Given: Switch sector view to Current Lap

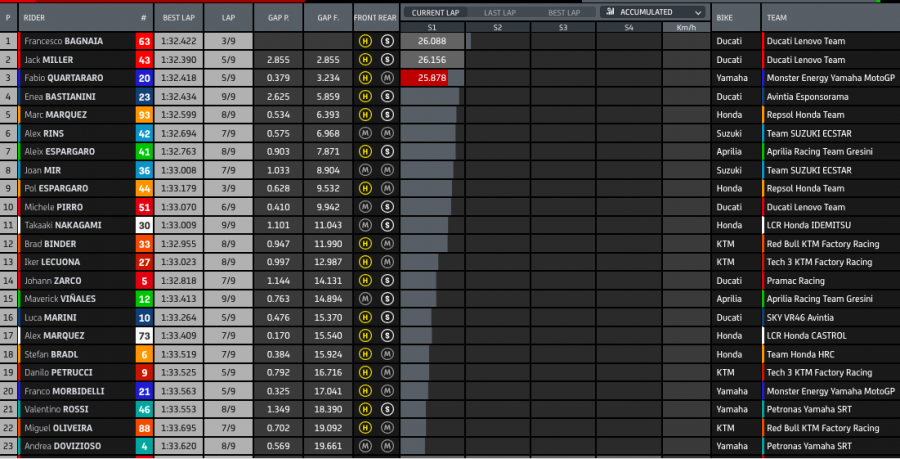Looking at the screenshot, I should pyautogui.click(x=434, y=12).
